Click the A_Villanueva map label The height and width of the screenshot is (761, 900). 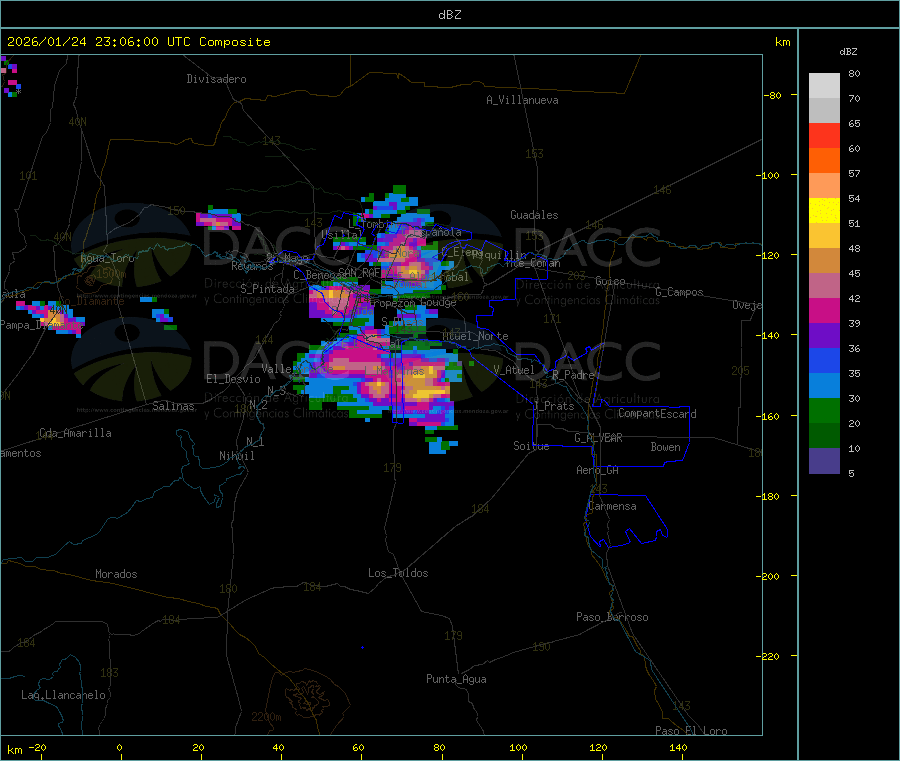(522, 100)
